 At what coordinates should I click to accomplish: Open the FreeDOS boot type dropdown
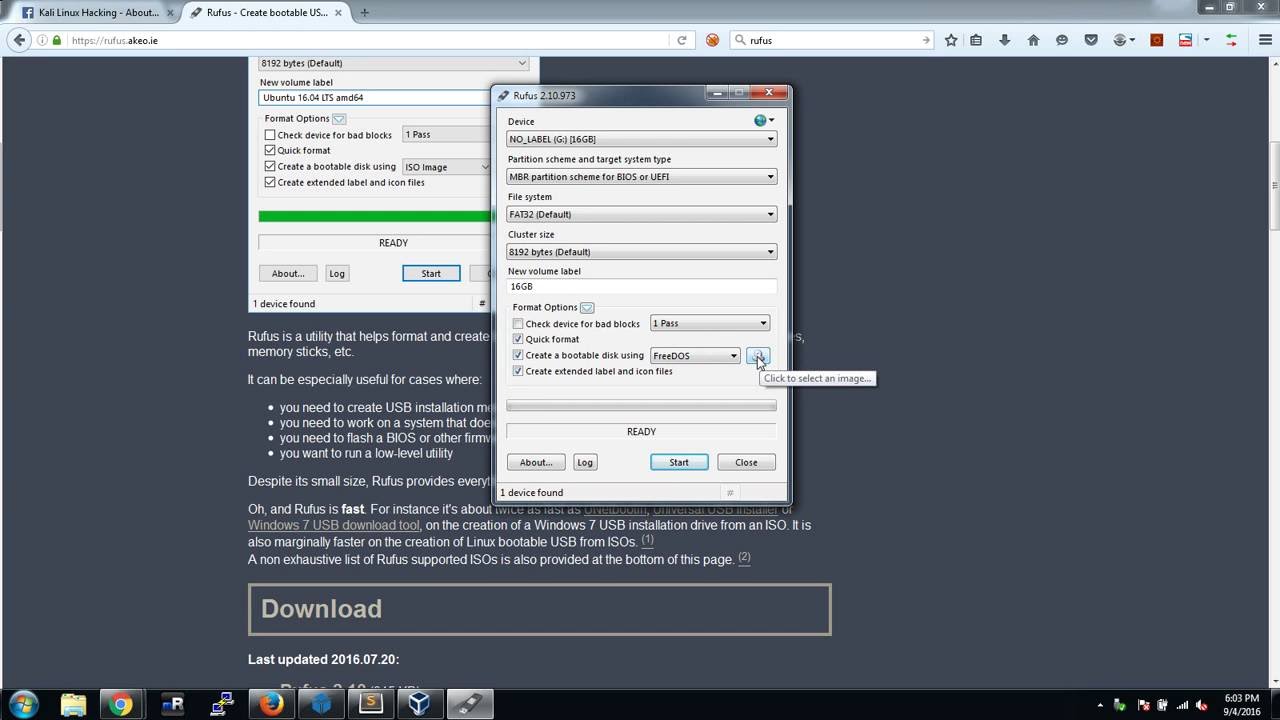pos(695,356)
